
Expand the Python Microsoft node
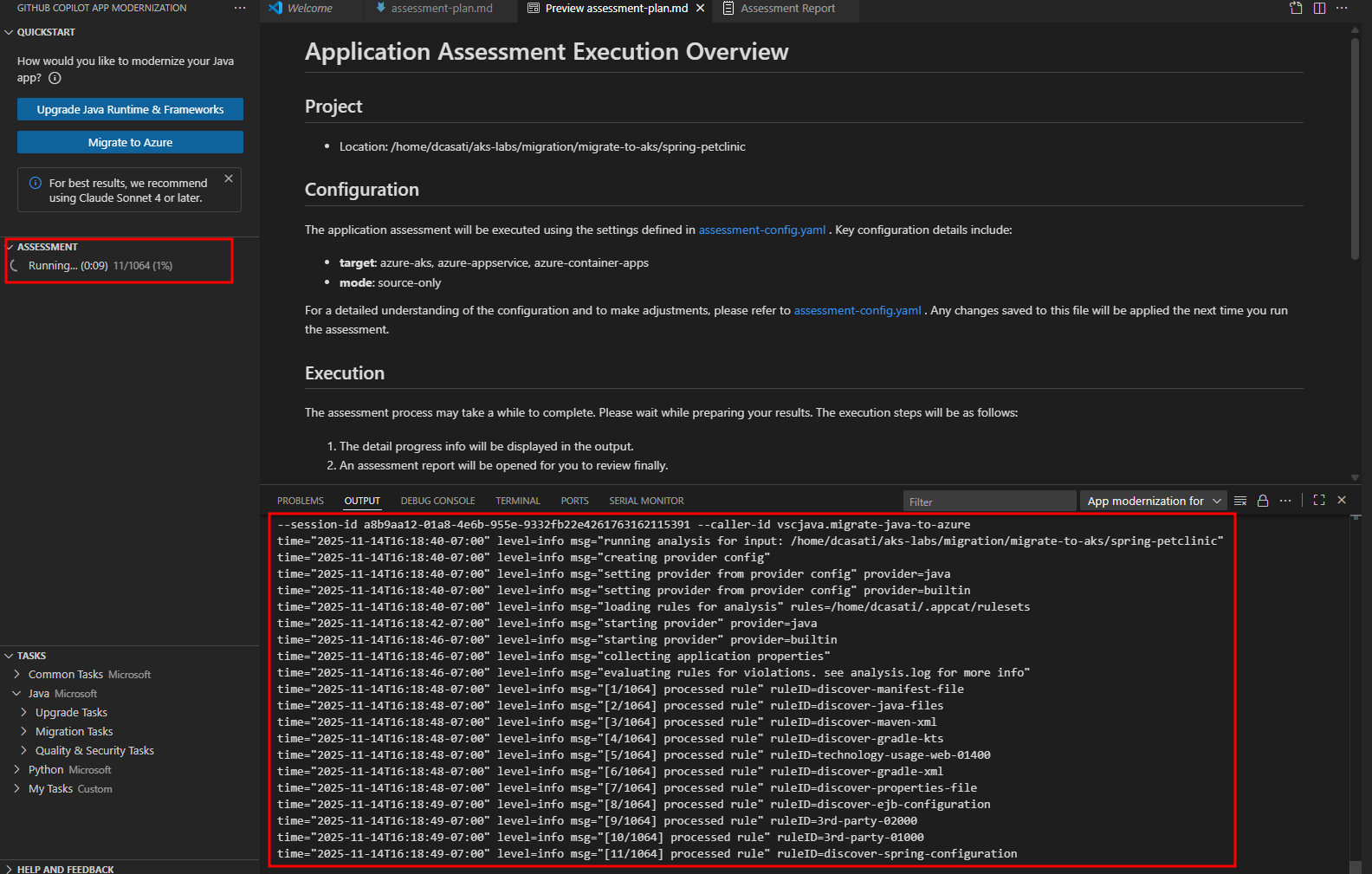(16, 769)
